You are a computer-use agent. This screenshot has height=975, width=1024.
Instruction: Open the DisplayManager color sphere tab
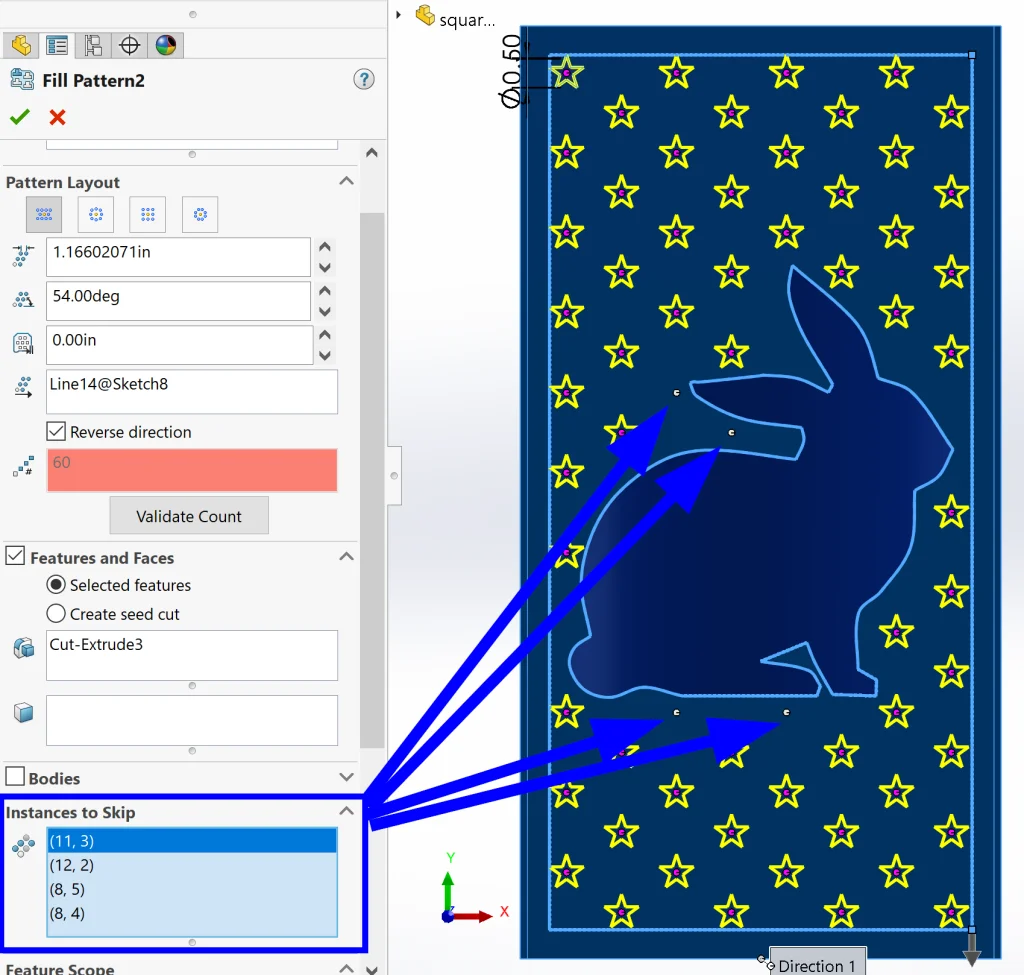pyautogui.click(x=166, y=45)
